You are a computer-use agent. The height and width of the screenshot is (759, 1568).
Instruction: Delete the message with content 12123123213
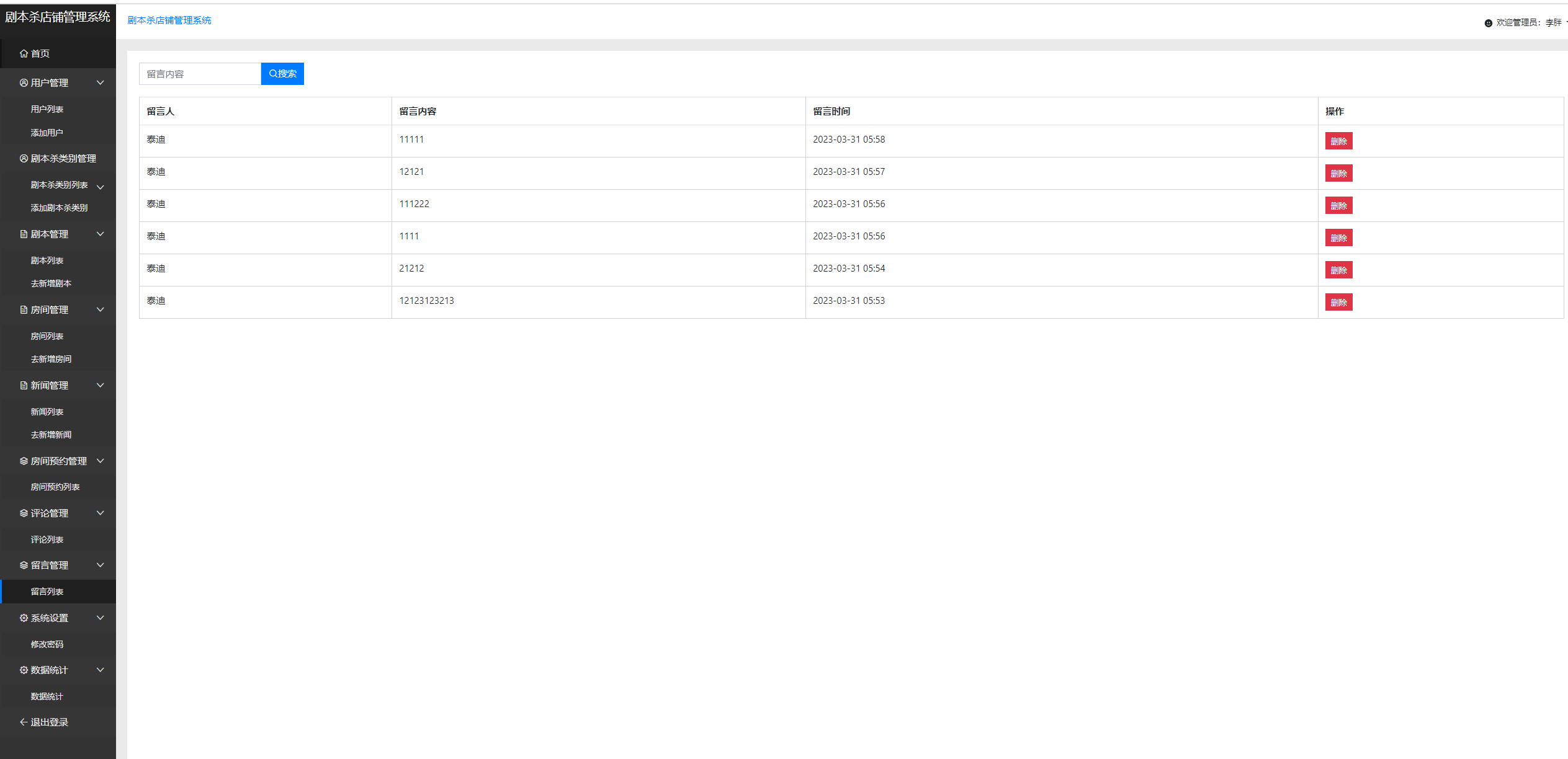click(1338, 303)
